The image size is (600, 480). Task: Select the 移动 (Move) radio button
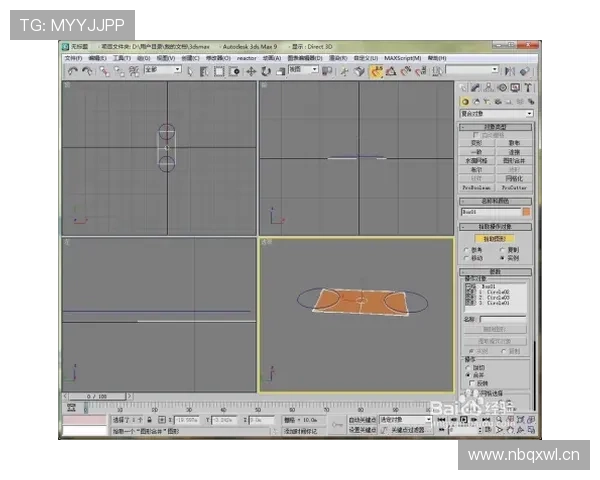pos(466,258)
